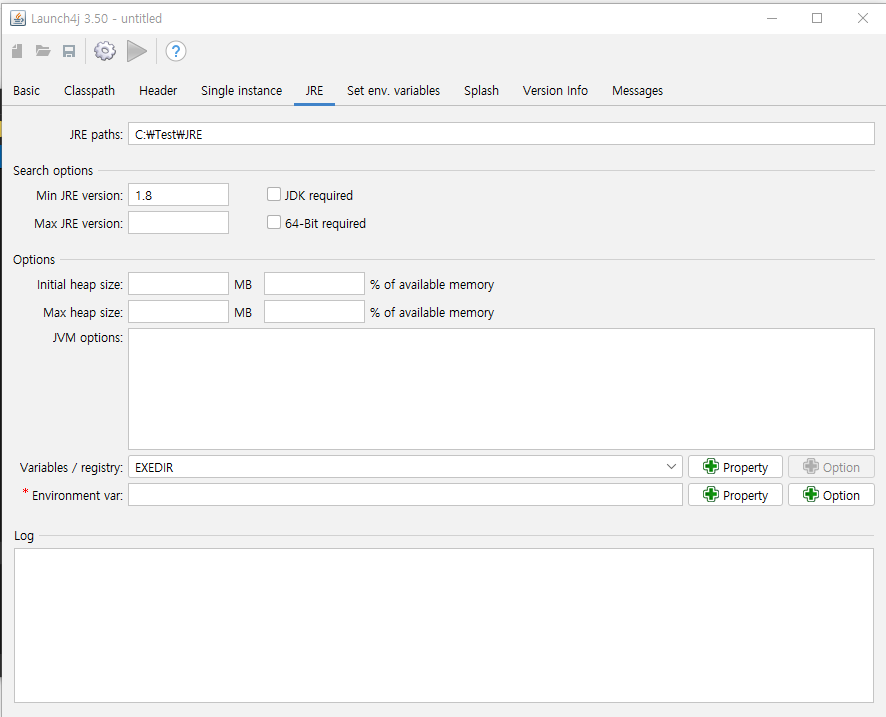Go to the Header tab
Image resolution: width=886 pixels, height=717 pixels.
point(158,90)
